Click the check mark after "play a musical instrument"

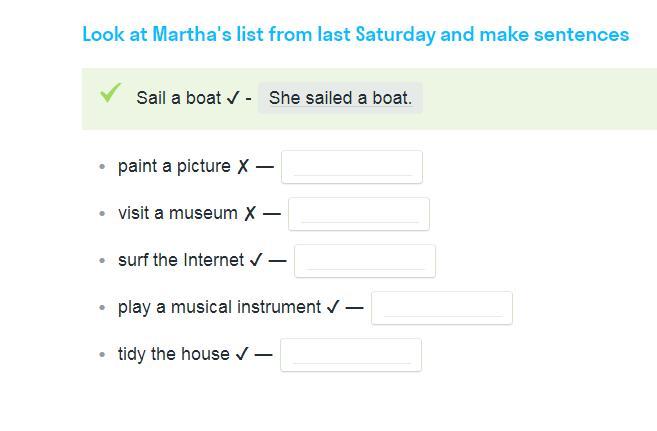pos(333,307)
